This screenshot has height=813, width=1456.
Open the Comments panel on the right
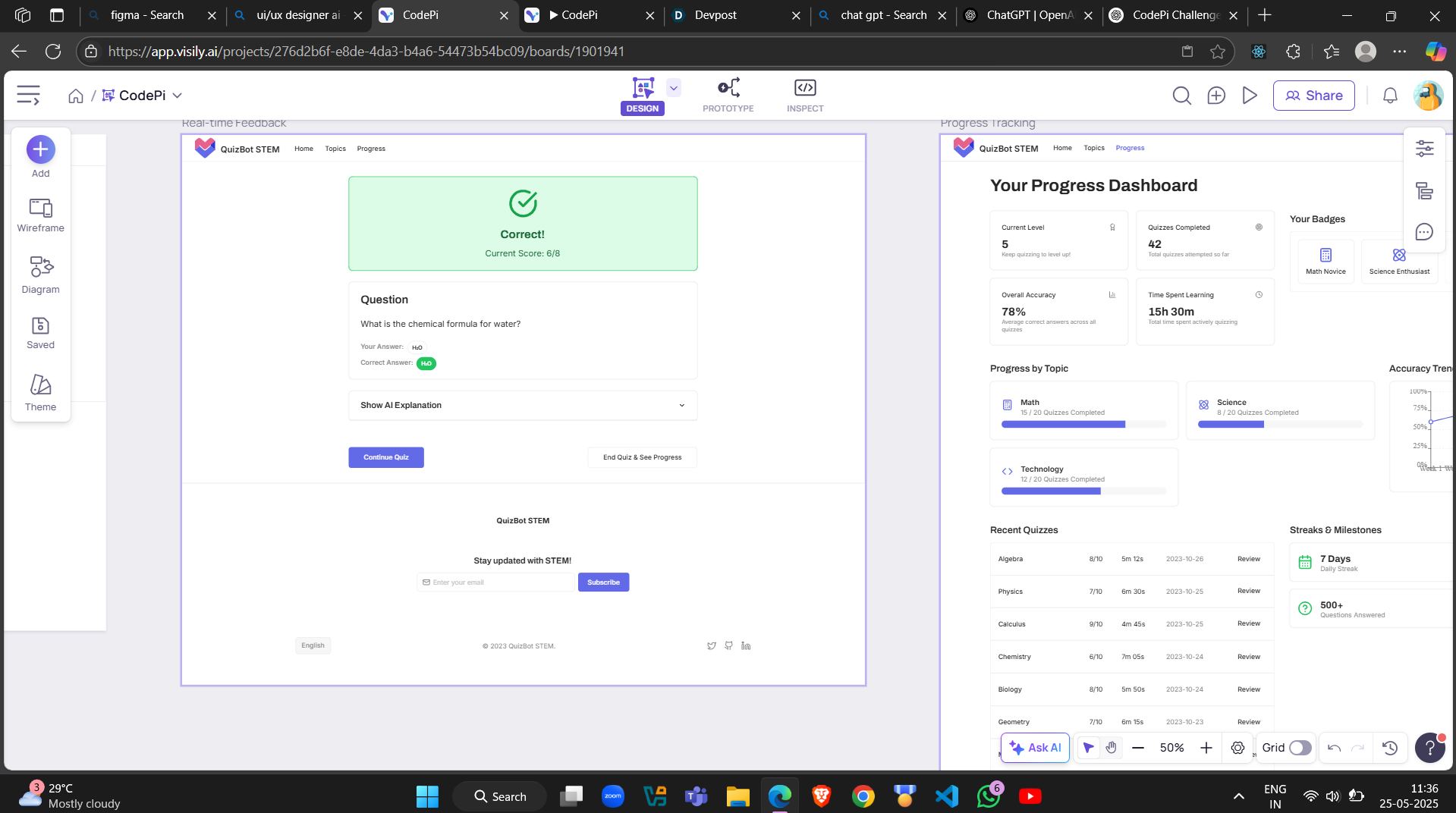(1424, 232)
